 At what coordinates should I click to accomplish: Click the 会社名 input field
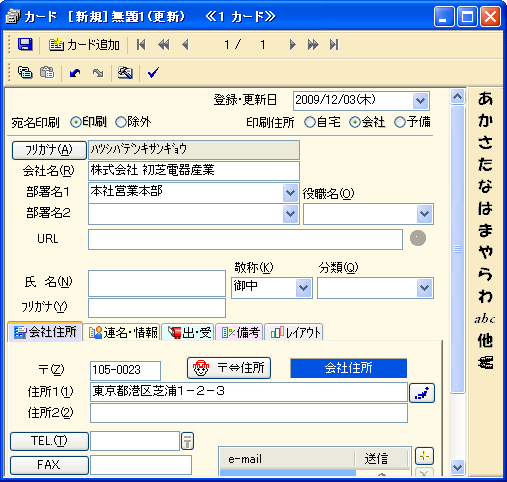coord(194,171)
